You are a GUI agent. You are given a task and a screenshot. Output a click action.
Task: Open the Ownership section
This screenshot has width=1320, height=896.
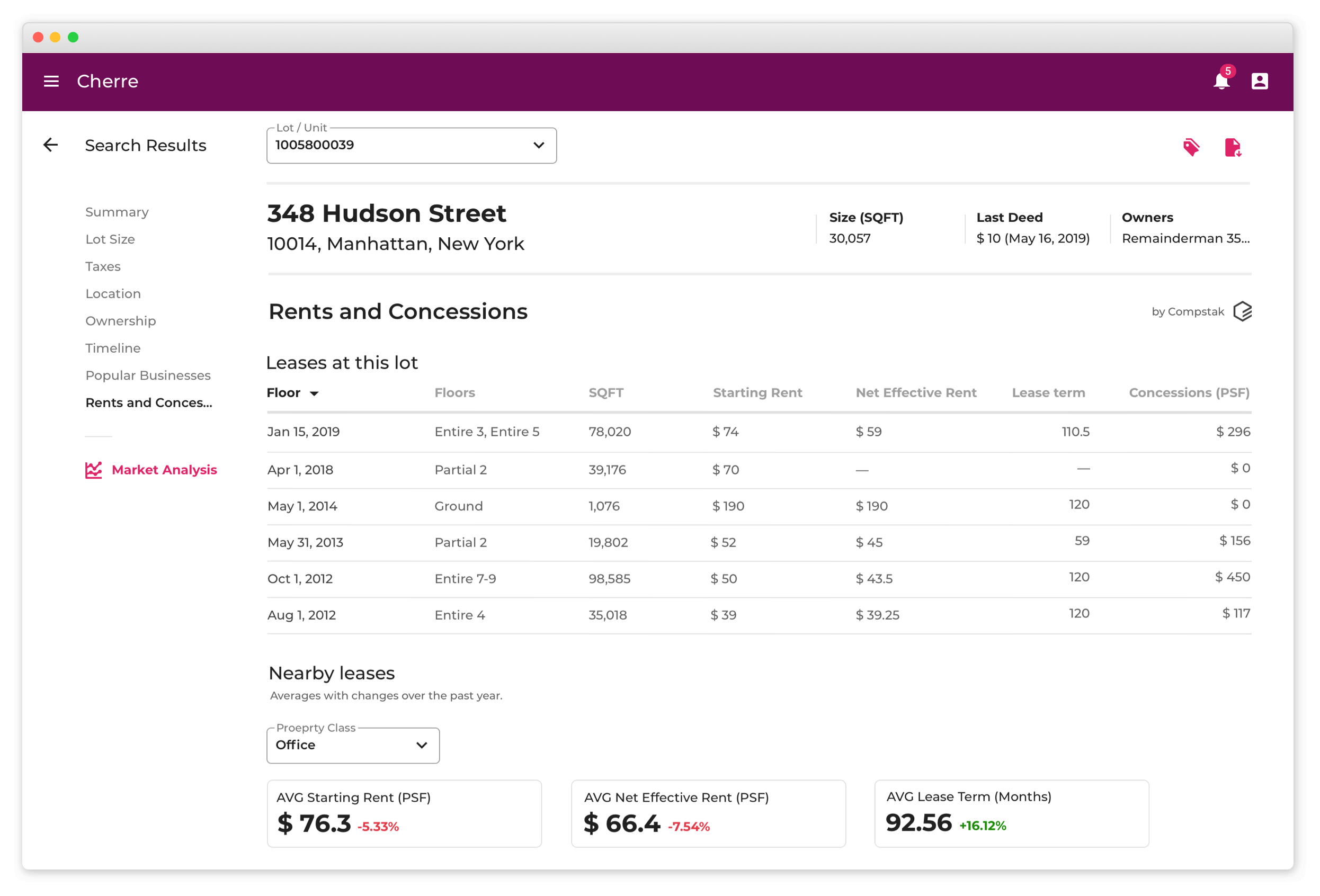(120, 321)
